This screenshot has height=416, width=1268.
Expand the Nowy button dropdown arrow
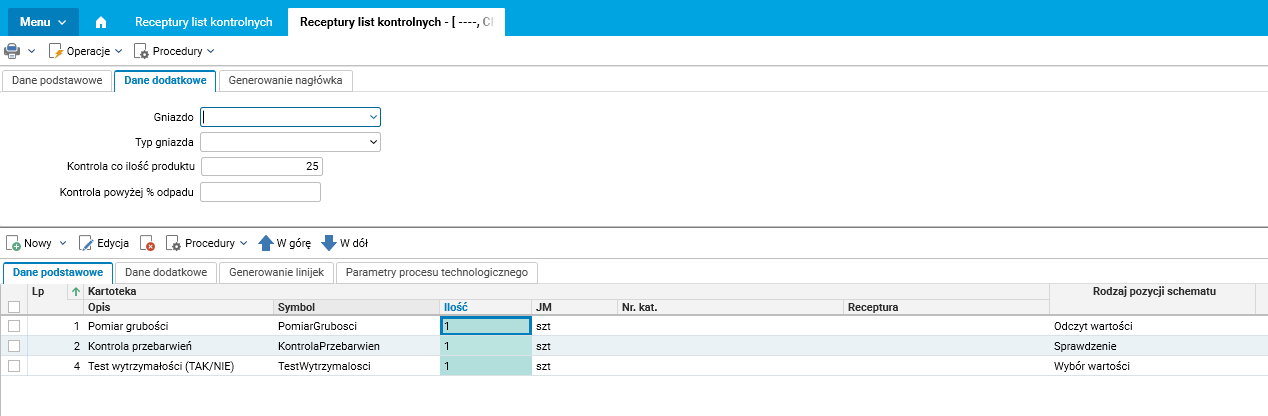tap(63, 243)
